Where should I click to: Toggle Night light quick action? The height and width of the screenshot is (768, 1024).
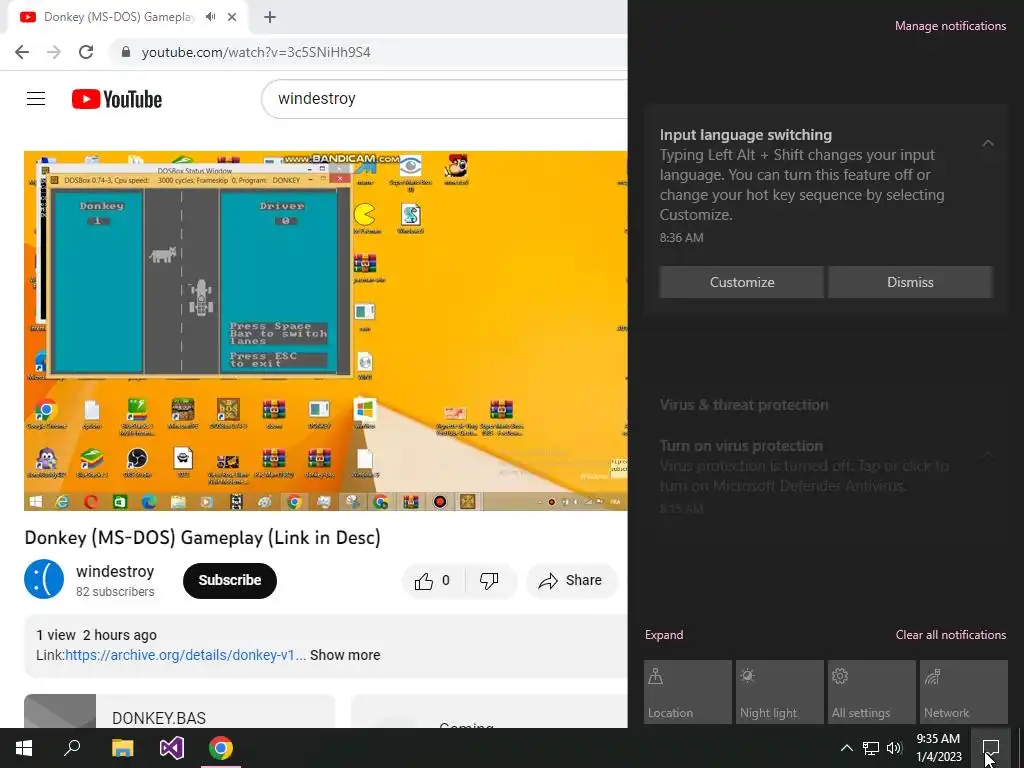pyautogui.click(x=780, y=692)
